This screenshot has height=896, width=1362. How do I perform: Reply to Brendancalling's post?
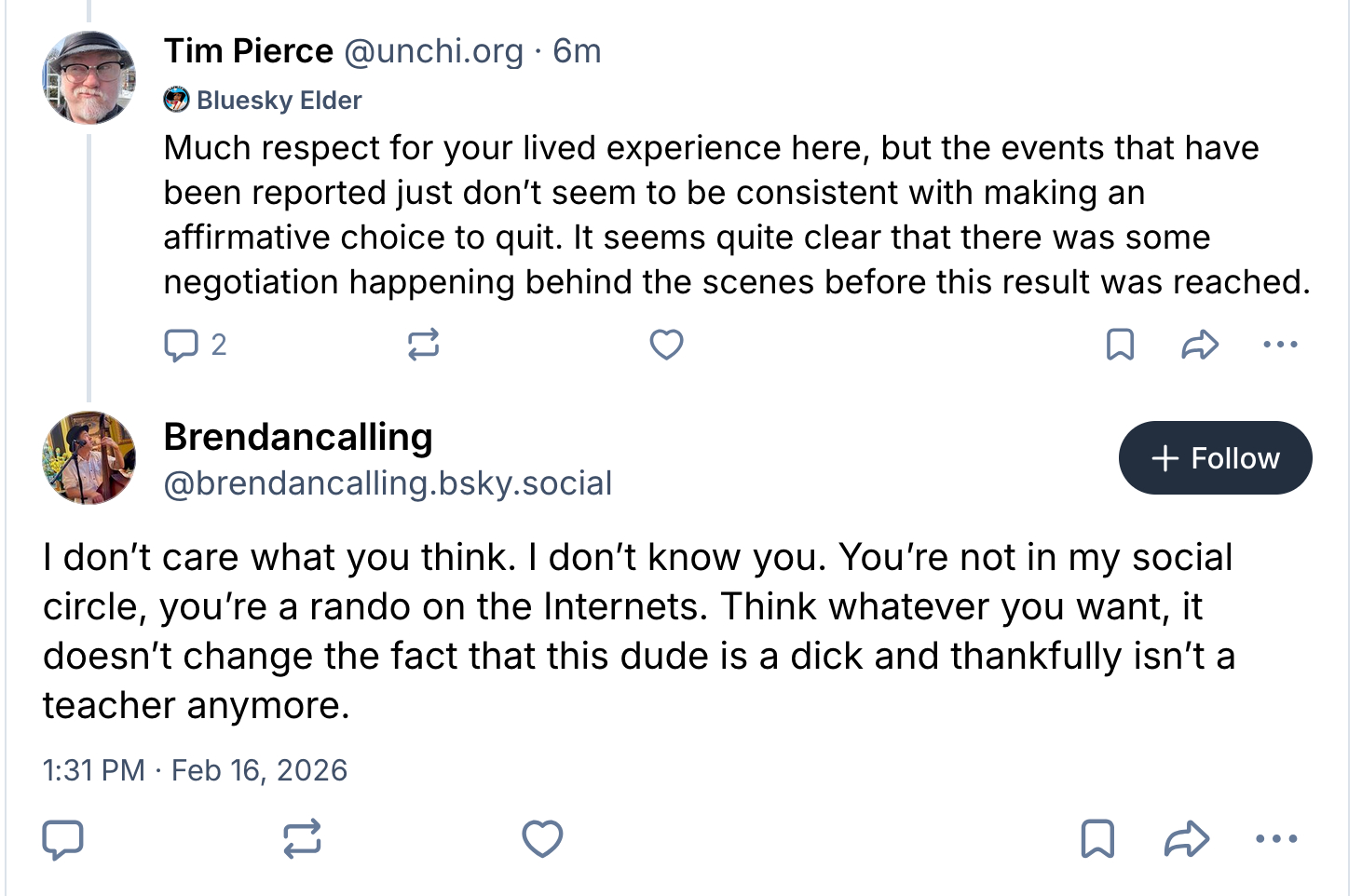pos(63,839)
